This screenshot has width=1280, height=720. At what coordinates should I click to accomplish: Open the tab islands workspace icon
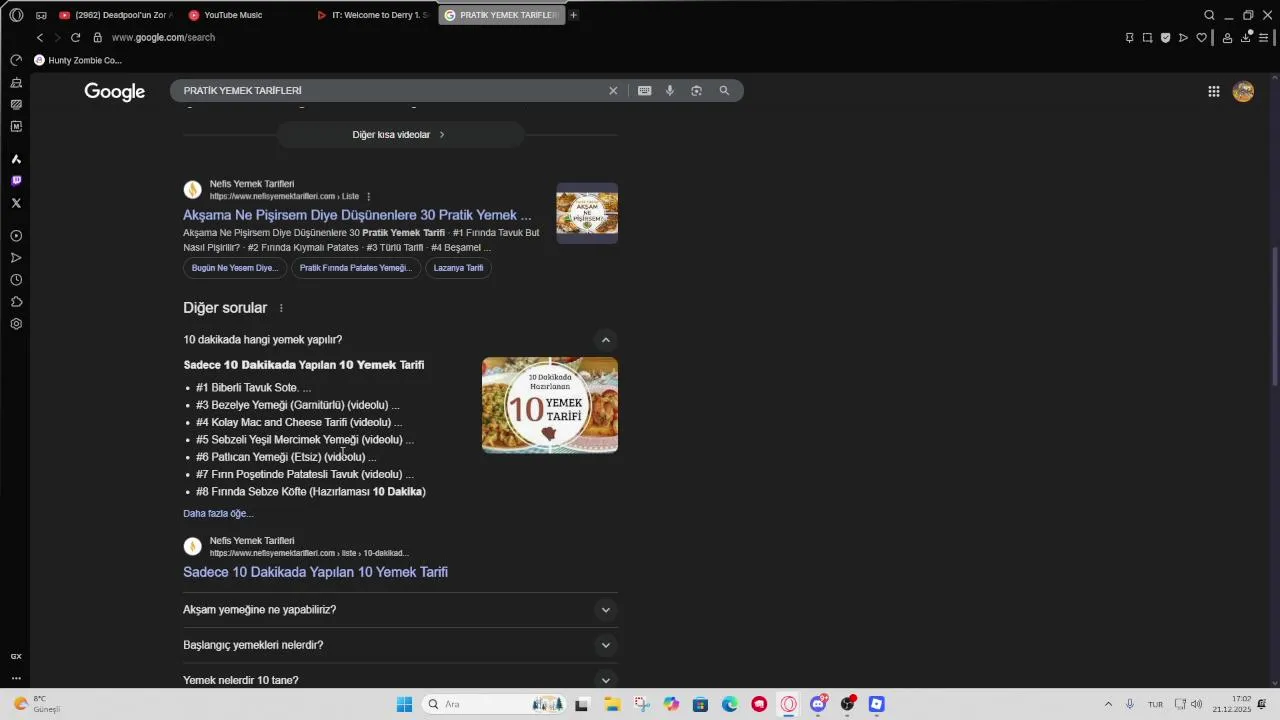41,15
